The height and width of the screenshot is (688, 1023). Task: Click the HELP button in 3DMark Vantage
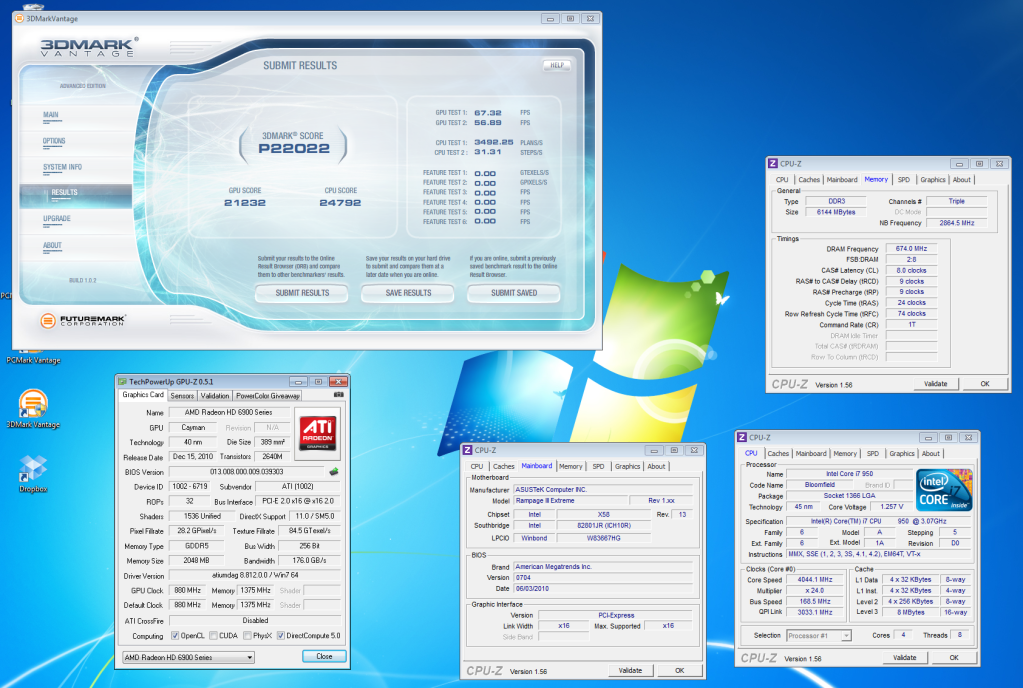click(557, 65)
